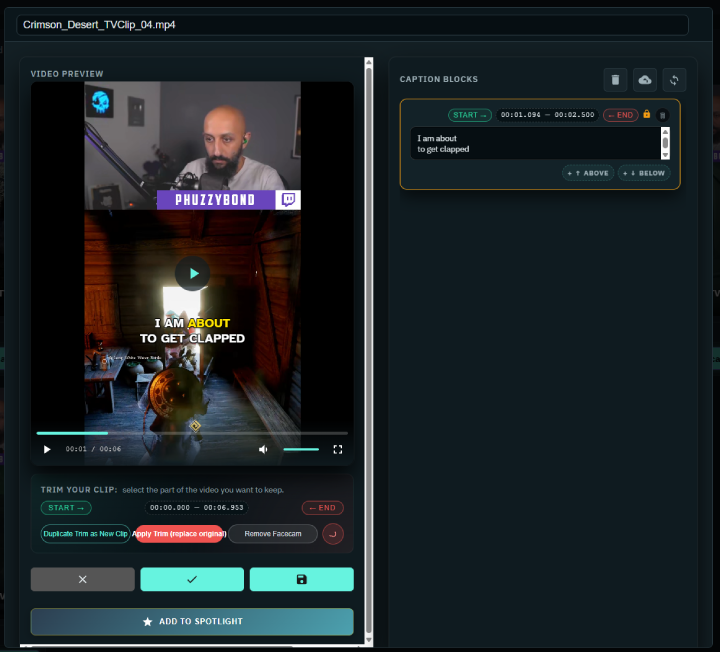Cancel with the gray X button
Screen dimensions: 720x652
(x=83, y=579)
